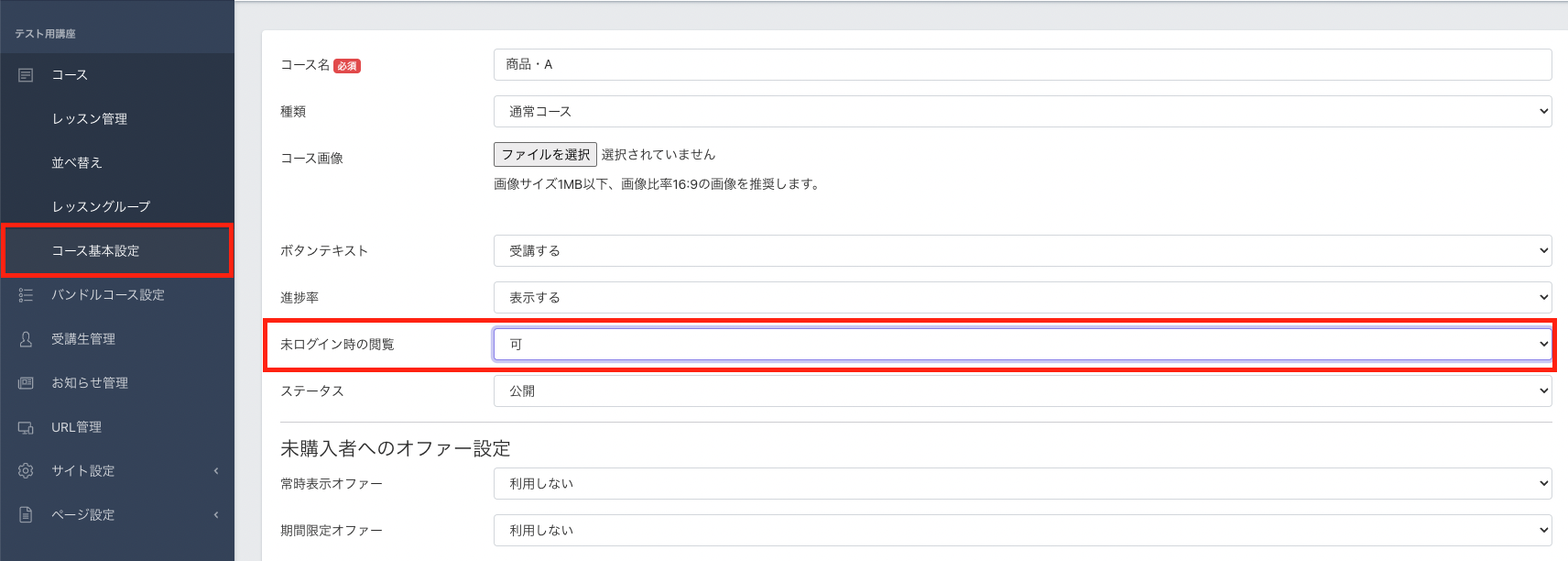Open the 常時表示オファー dropdown

pyautogui.click(x=1022, y=484)
